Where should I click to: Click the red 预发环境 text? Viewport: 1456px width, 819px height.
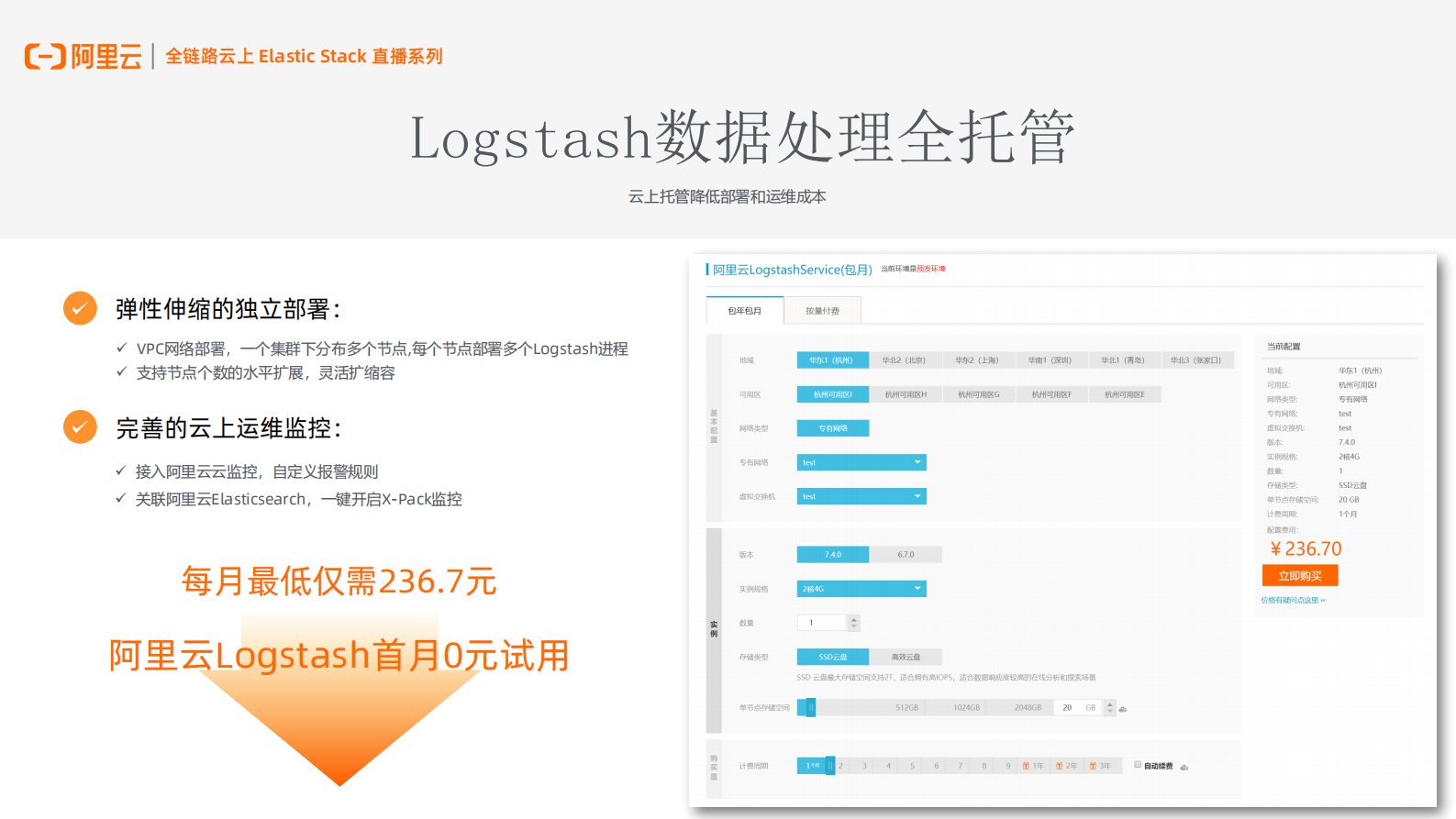click(931, 269)
